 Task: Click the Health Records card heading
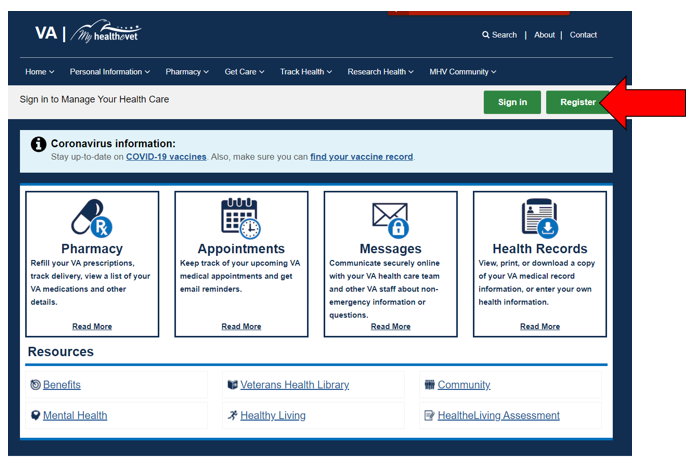(x=540, y=249)
